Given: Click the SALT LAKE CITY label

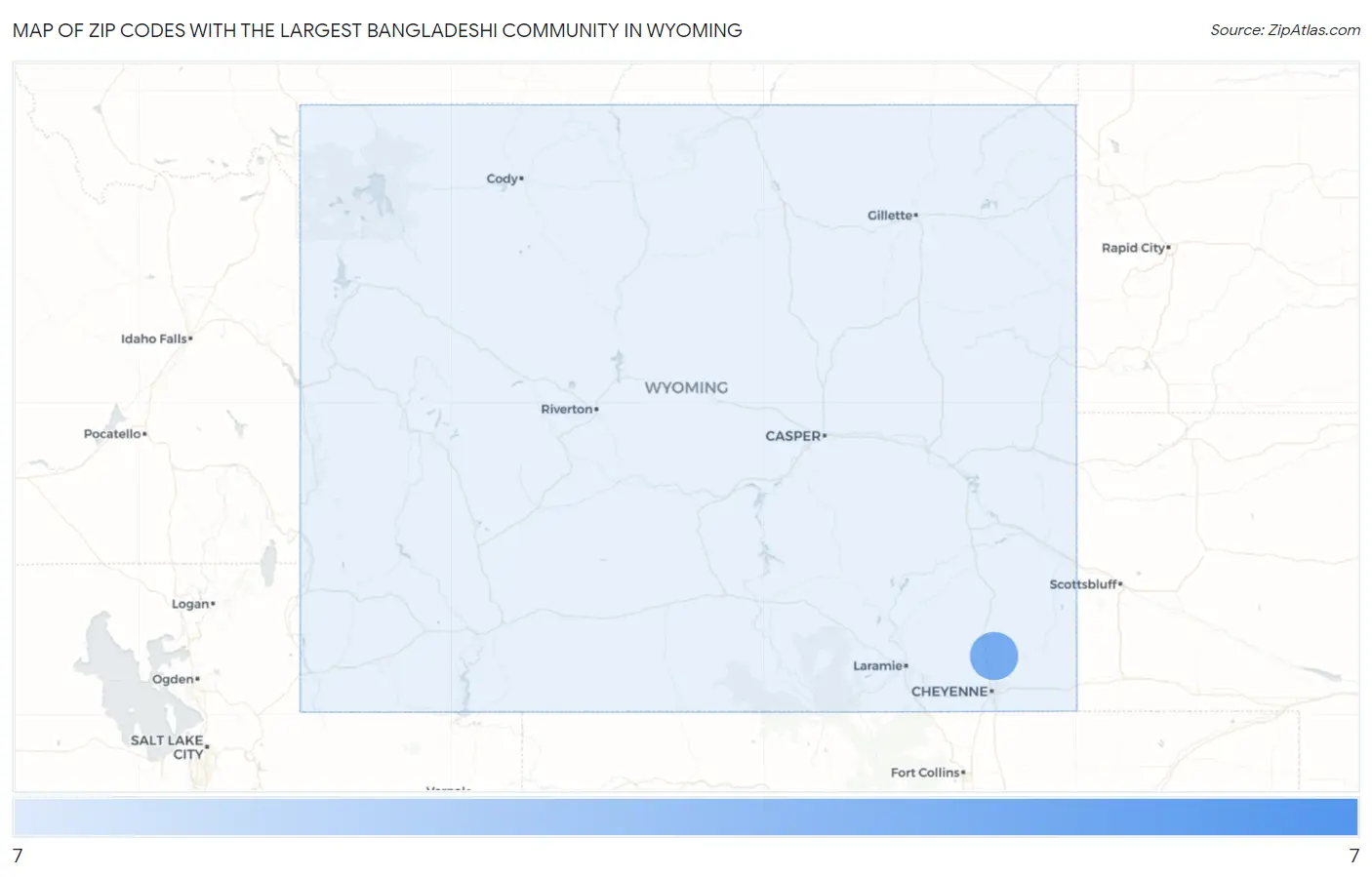Looking at the screenshot, I should 169,747.
